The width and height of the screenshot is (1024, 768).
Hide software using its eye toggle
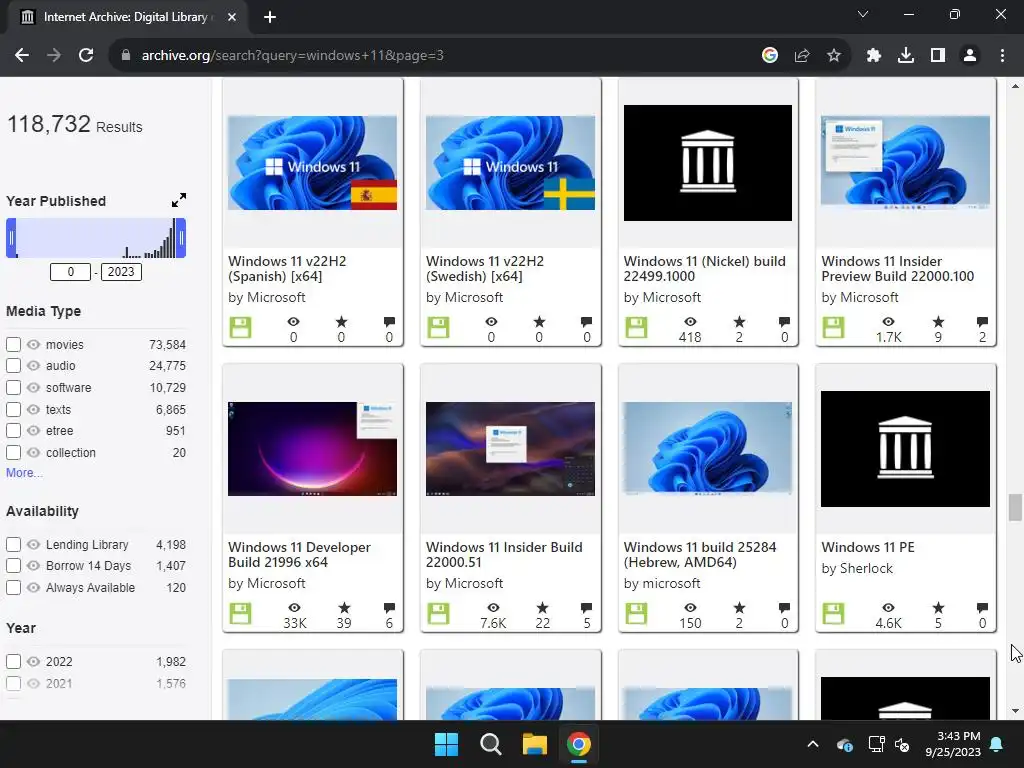pyautogui.click(x=33, y=387)
